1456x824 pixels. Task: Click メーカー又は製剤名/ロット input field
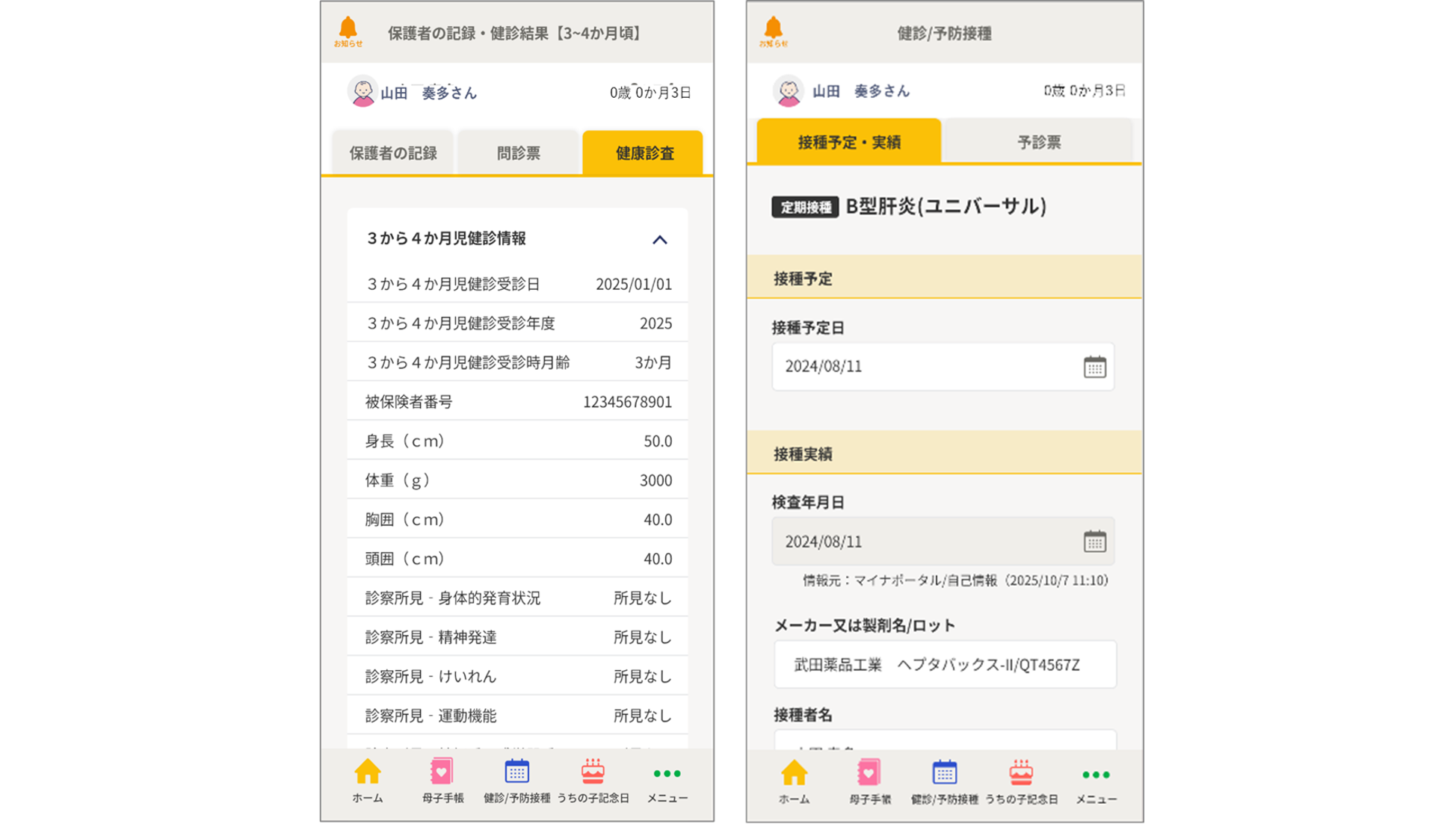click(944, 664)
